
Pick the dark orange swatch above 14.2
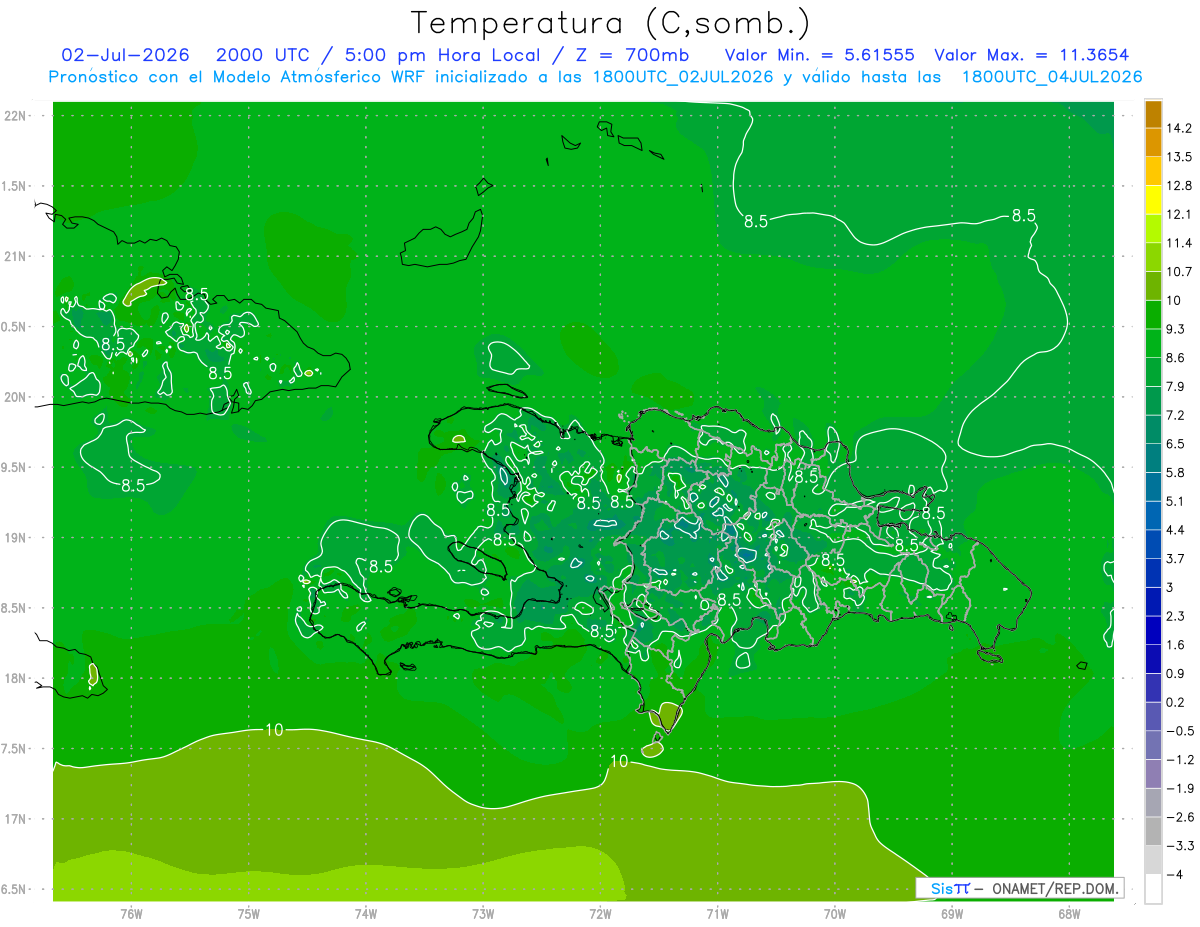tap(1153, 114)
